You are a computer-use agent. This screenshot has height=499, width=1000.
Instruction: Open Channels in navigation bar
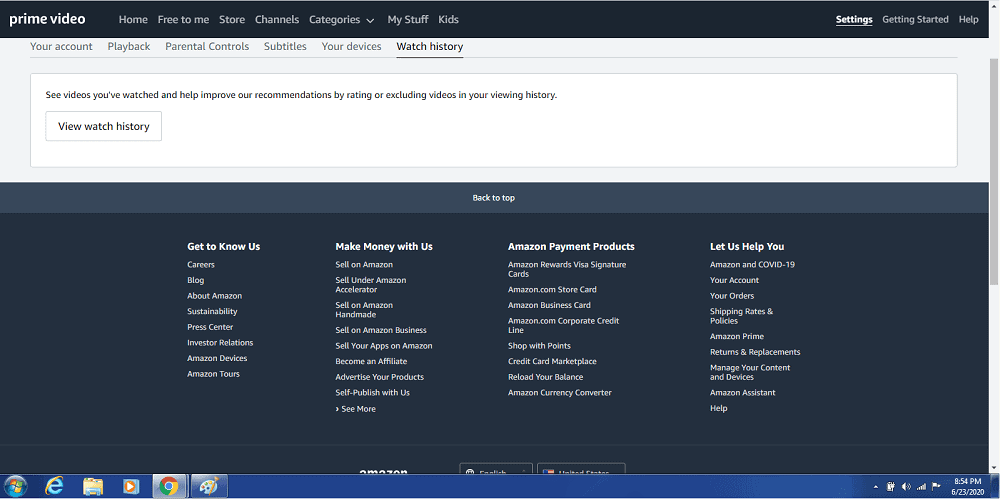tap(277, 20)
